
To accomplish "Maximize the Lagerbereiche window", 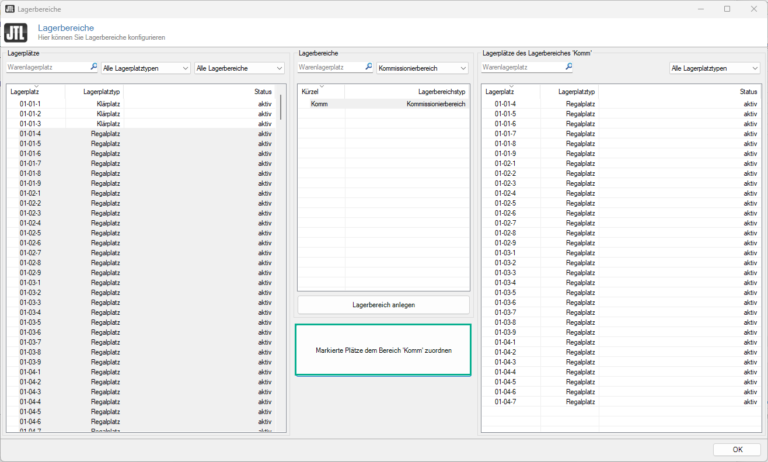I will pyautogui.click(x=727, y=8).
